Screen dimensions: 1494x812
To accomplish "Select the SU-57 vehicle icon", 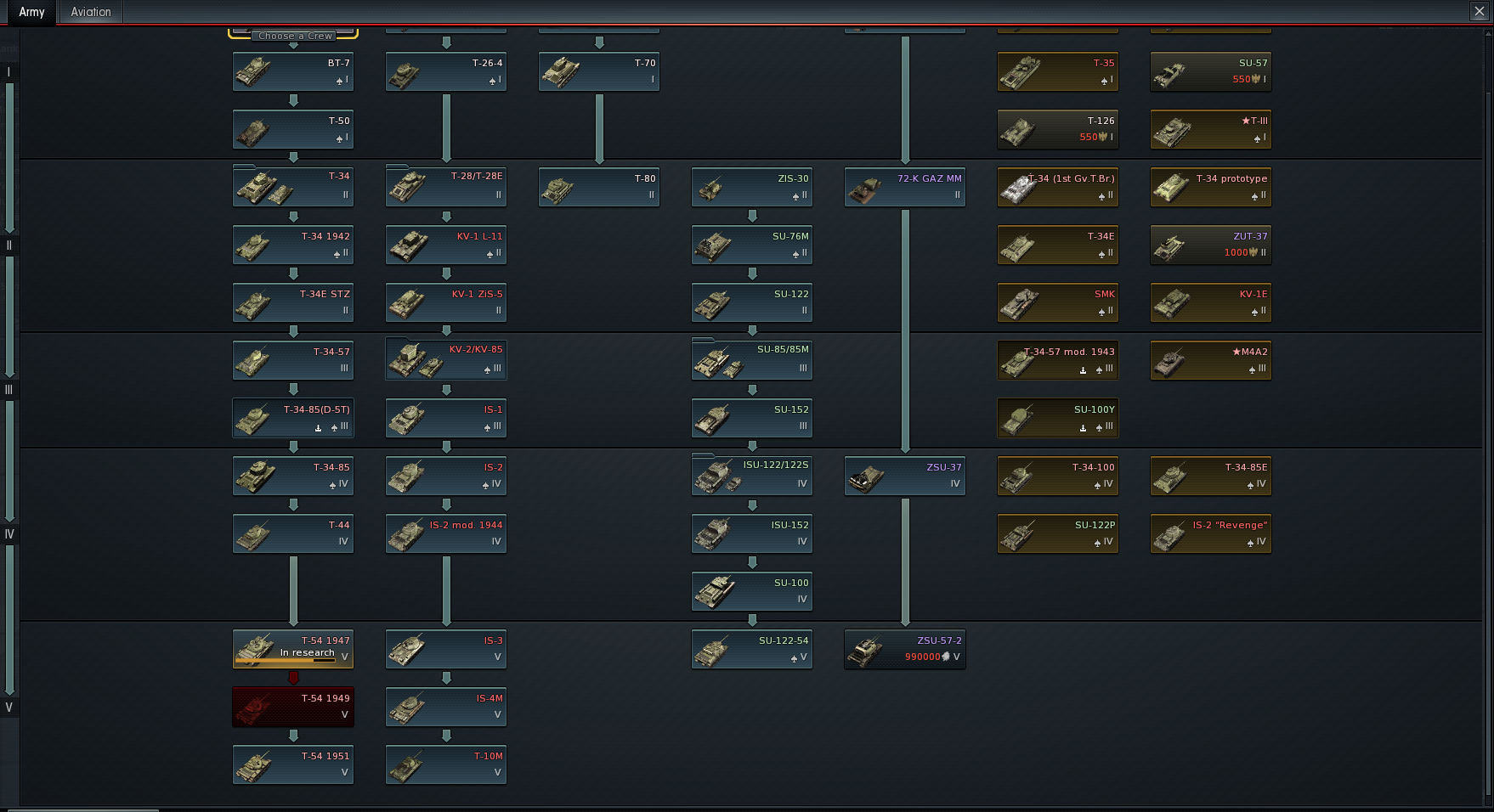I will click(x=1169, y=74).
